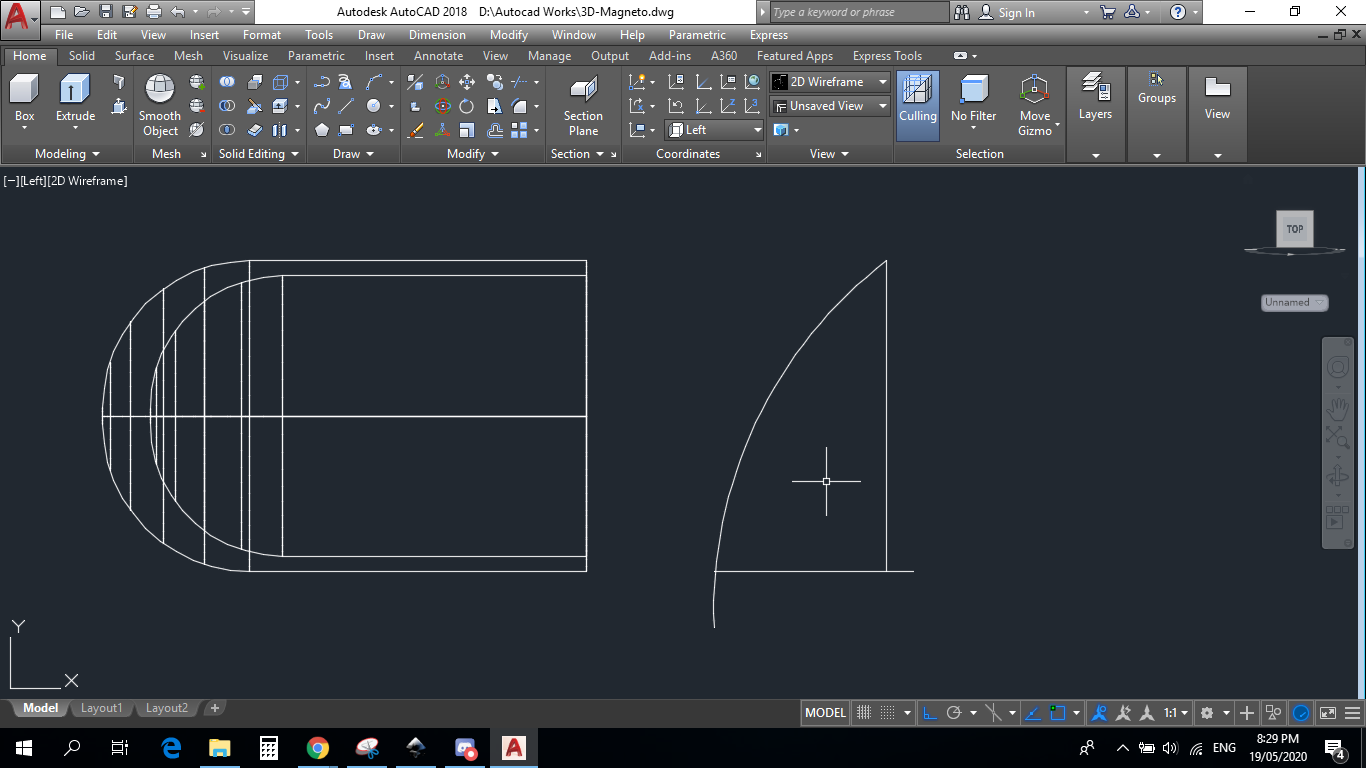Select the Line draw tool
This screenshot has width=1366, height=768.
[346, 106]
